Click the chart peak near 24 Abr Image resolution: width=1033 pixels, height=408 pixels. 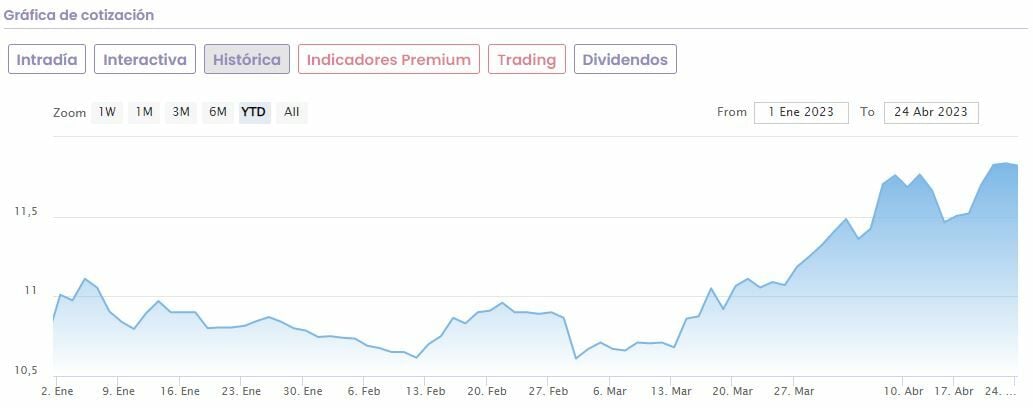[x=1004, y=163]
